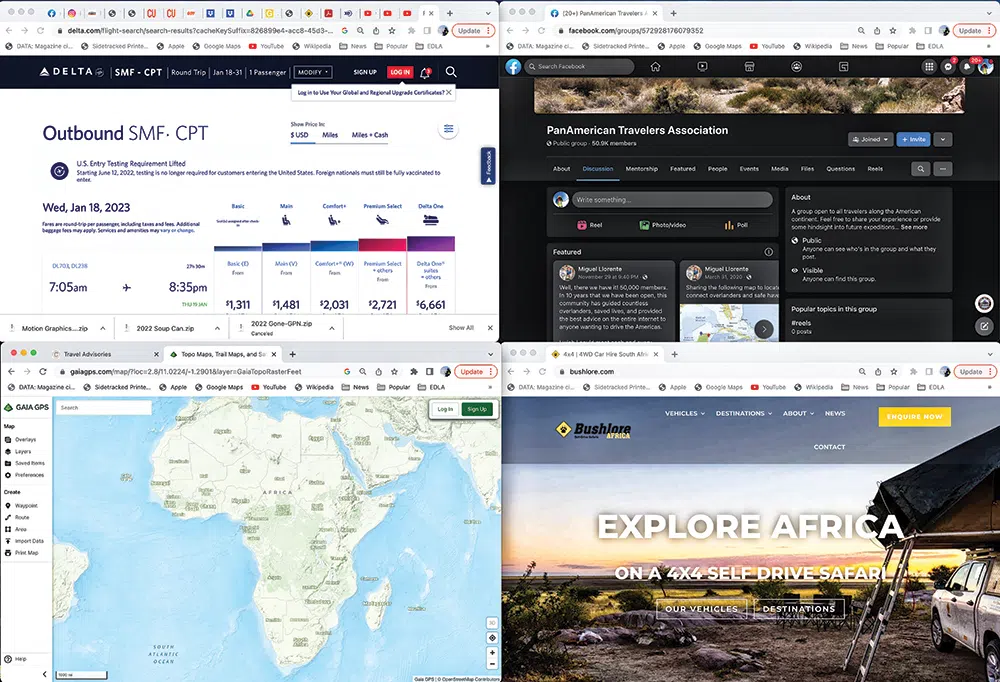
Task: Click the Facebook logo
Action: click(x=513, y=66)
